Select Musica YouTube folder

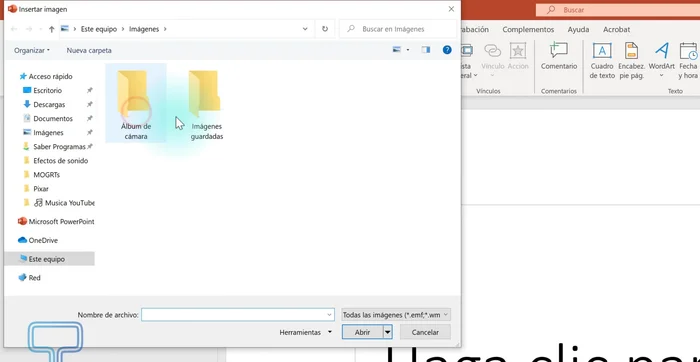click(x=65, y=203)
